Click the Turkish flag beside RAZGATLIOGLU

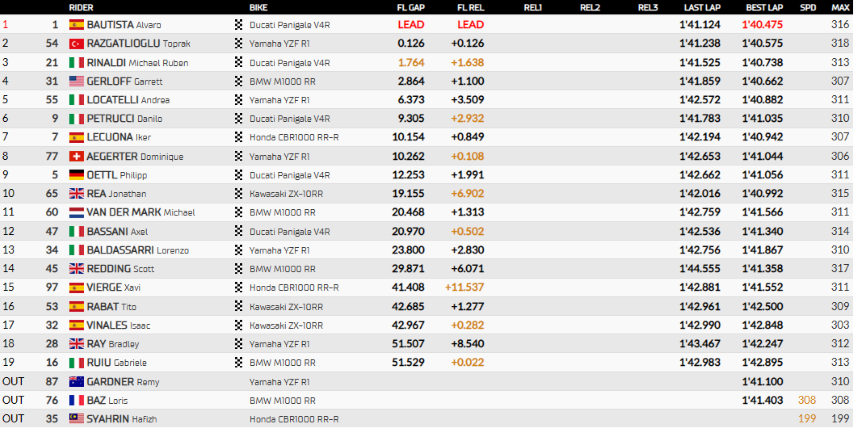(76, 44)
